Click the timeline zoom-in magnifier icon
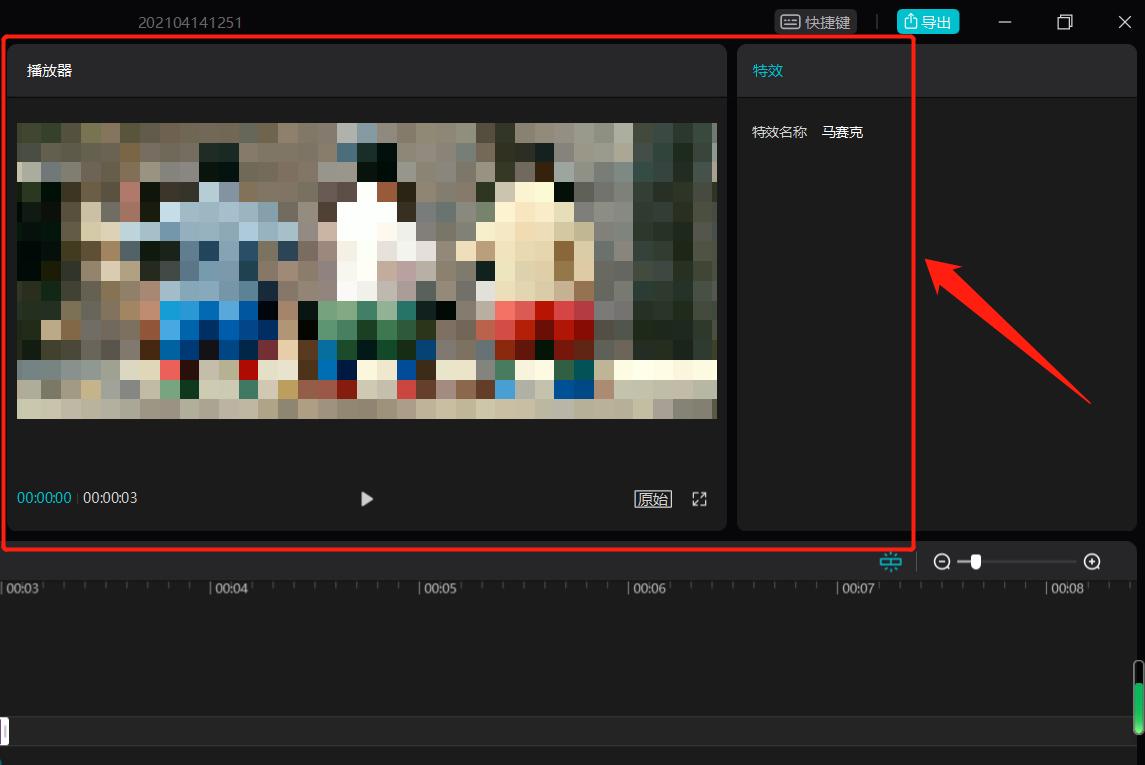Viewport: 1145px width, 765px height. (1092, 562)
